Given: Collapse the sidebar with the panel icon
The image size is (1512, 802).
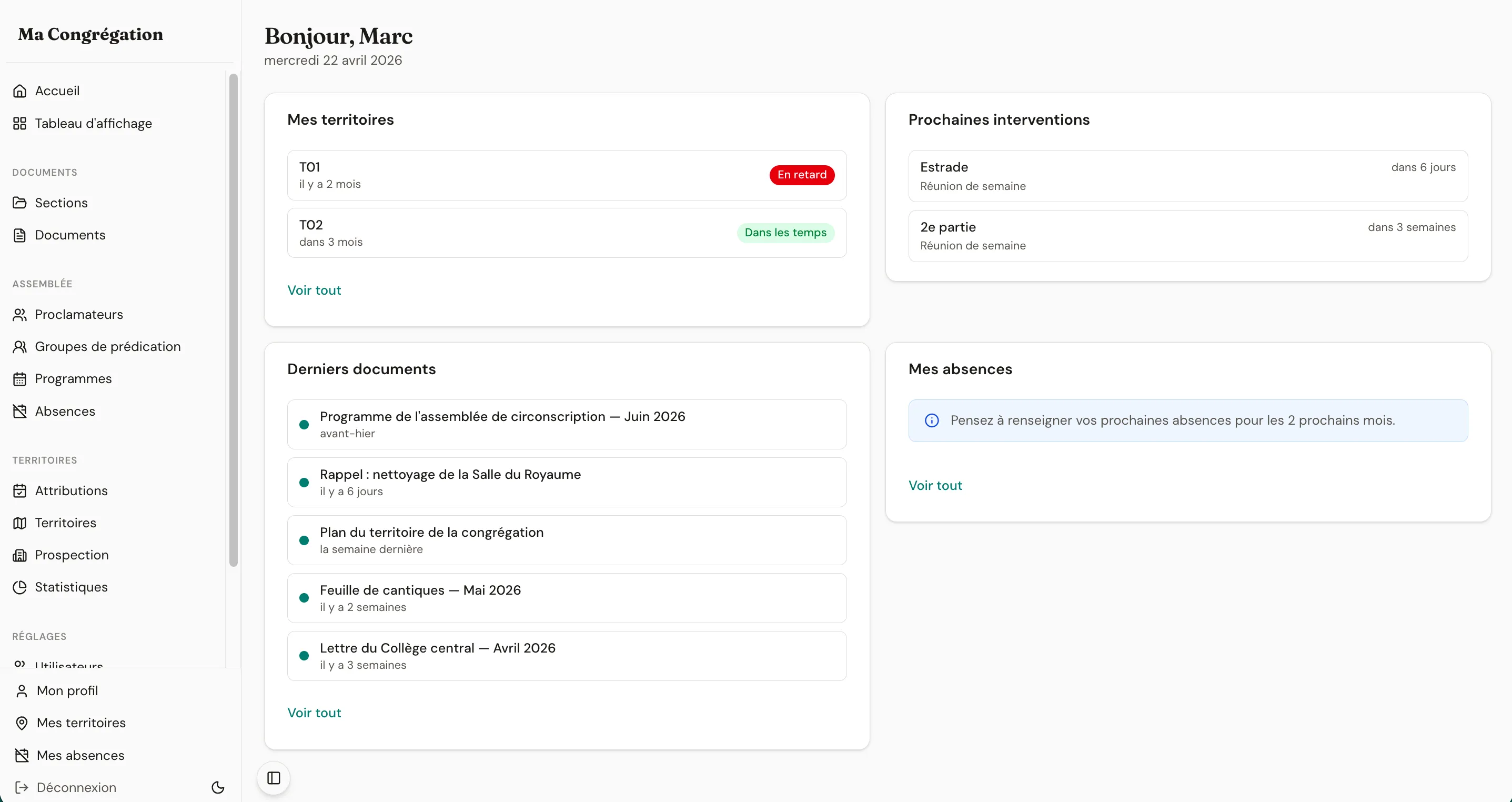Looking at the screenshot, I should [x=273, y=777].
